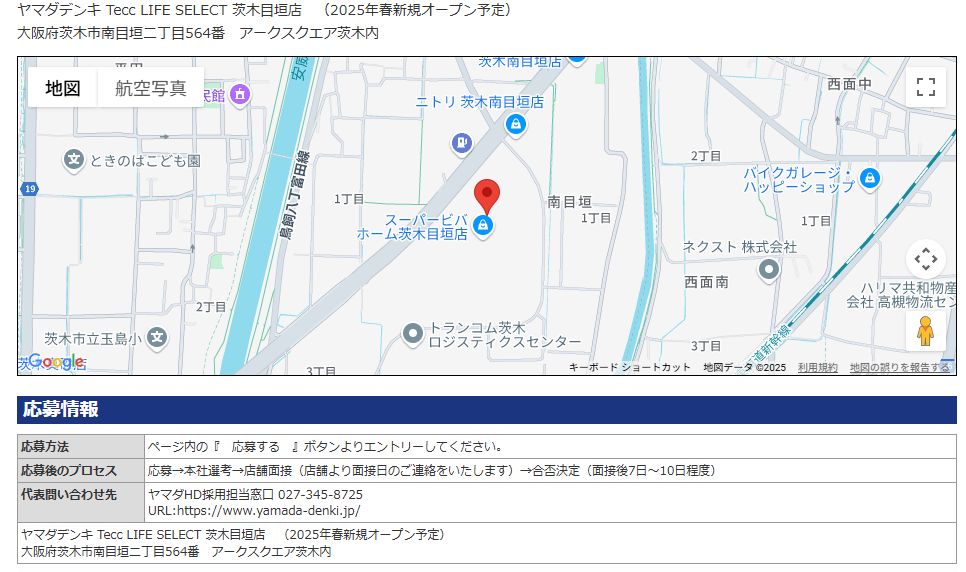Open Google logo link on map

(x=56, y=362)
